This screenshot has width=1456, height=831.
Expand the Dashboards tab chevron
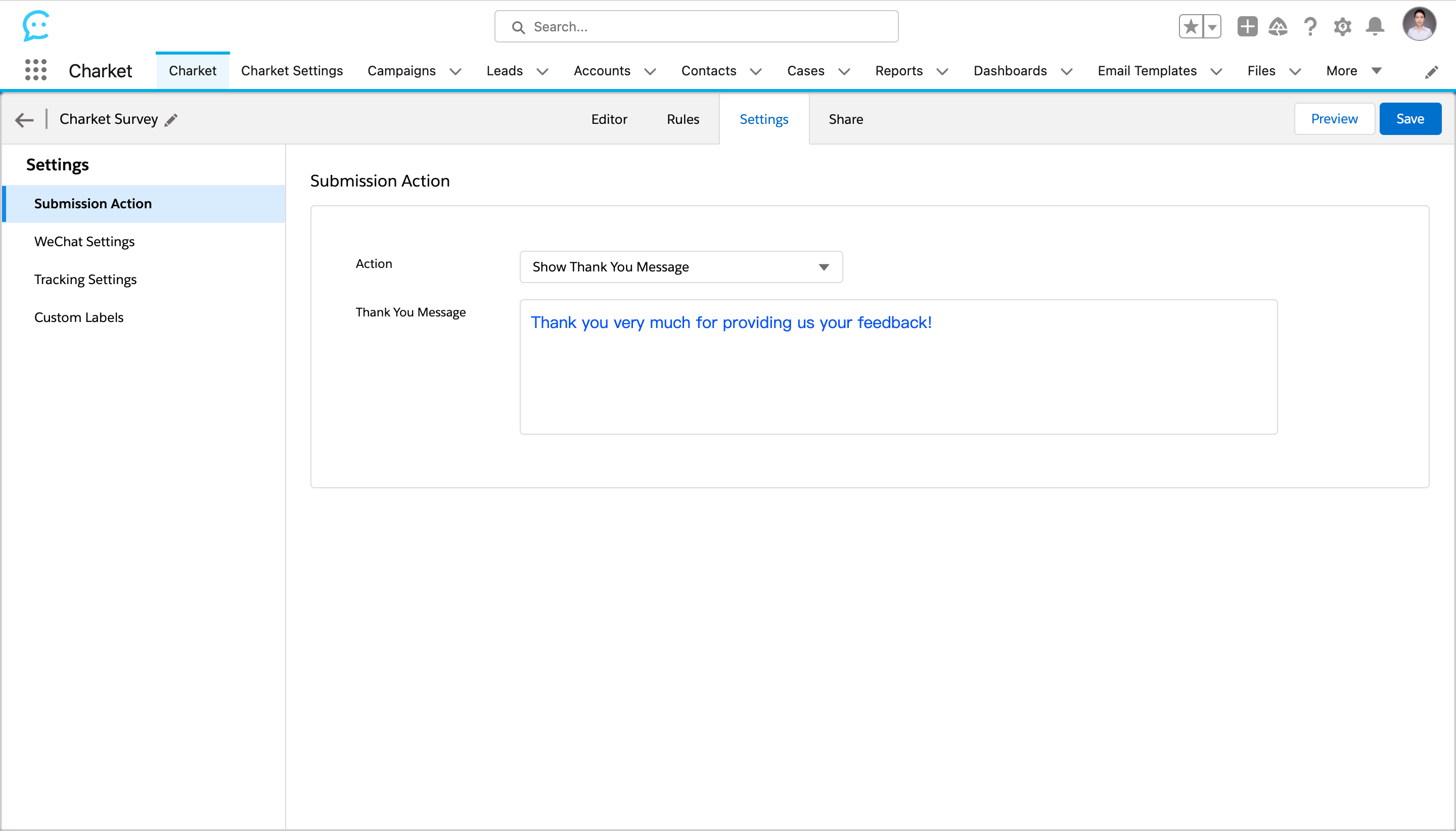pyautogui.click(x=1067, y=71)
